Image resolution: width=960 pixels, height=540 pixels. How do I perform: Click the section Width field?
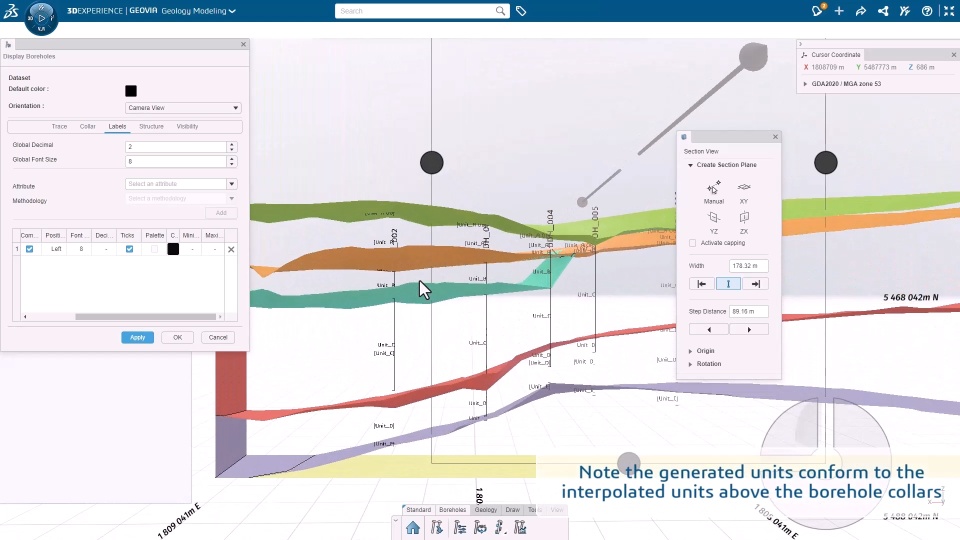click(749, 266)
